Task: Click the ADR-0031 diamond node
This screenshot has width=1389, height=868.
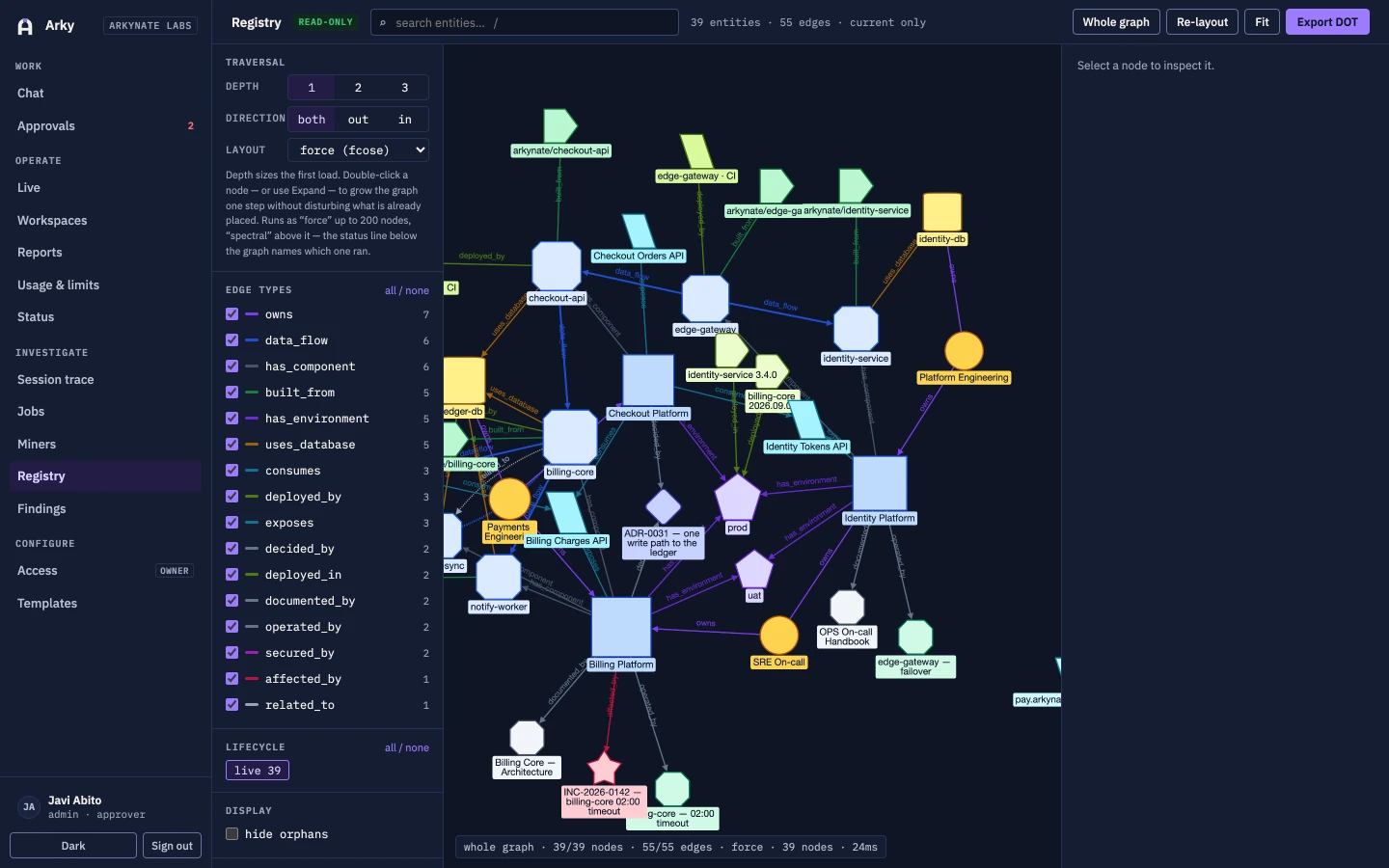Action: pos(664,507)
